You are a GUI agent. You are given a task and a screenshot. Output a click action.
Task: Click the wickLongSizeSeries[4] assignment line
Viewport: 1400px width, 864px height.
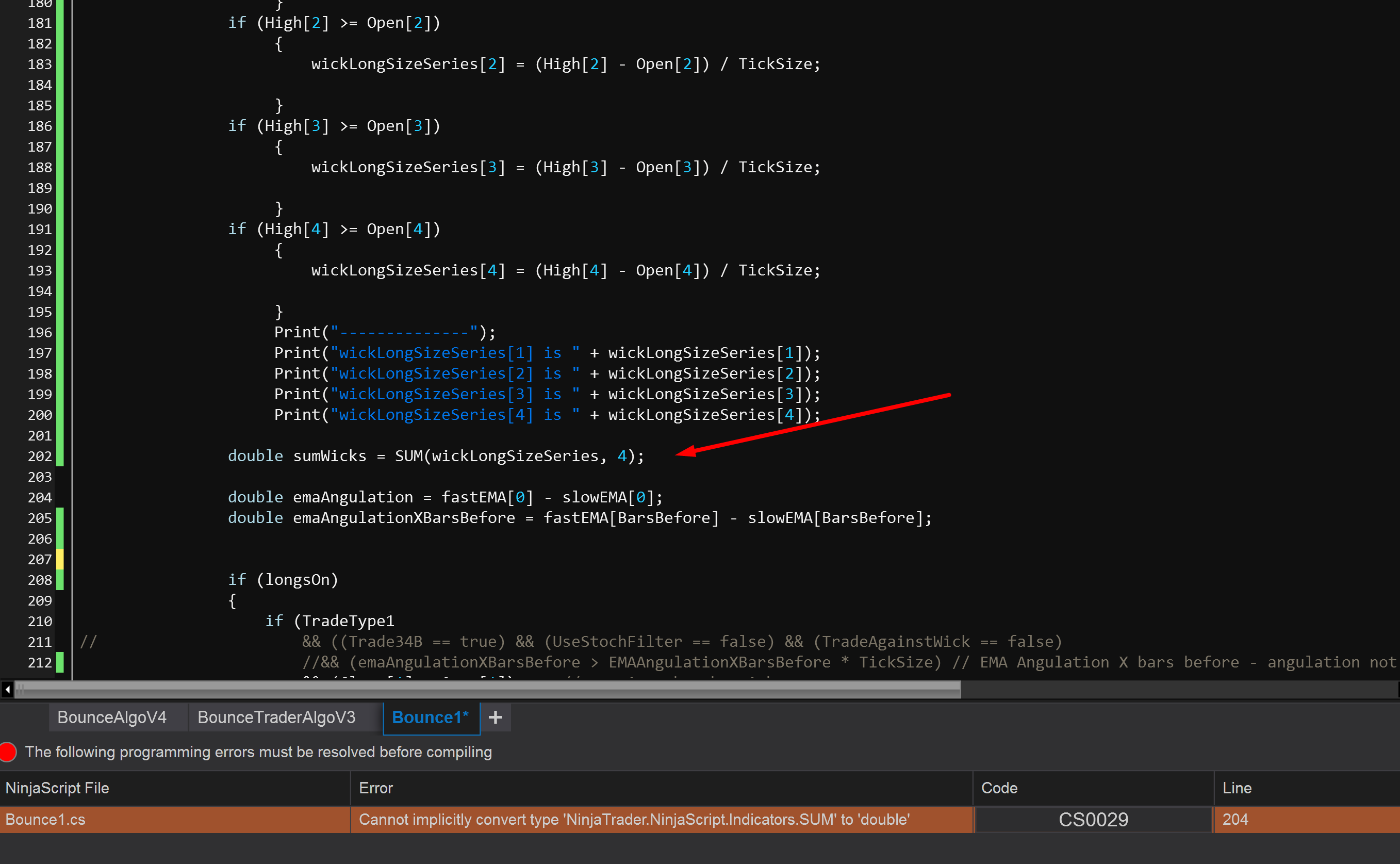pos(566,270)
